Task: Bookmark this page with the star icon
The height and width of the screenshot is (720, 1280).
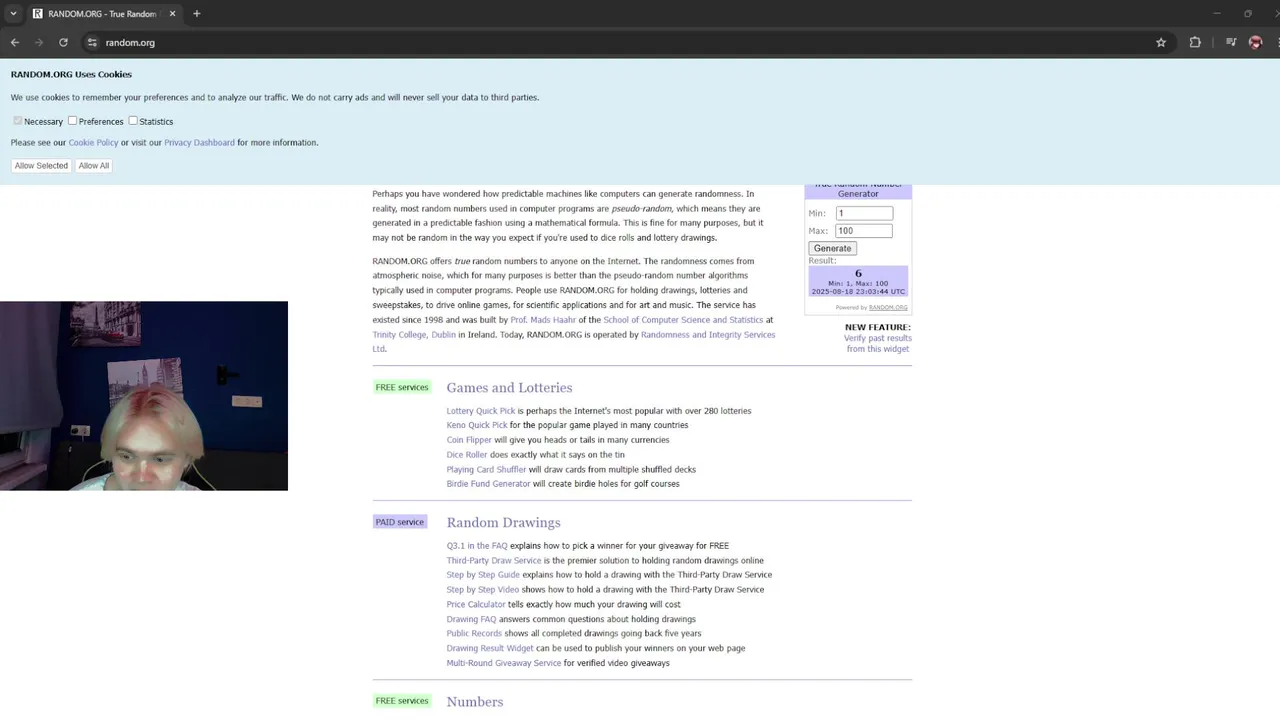Action: [x=1161, y=42]
